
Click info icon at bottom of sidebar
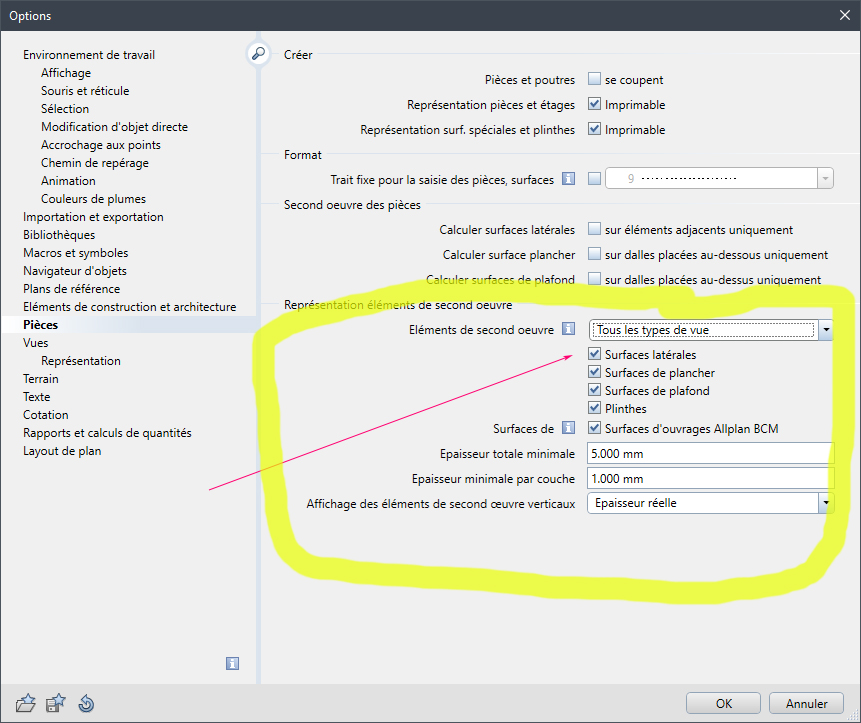(x=232, y=663)
